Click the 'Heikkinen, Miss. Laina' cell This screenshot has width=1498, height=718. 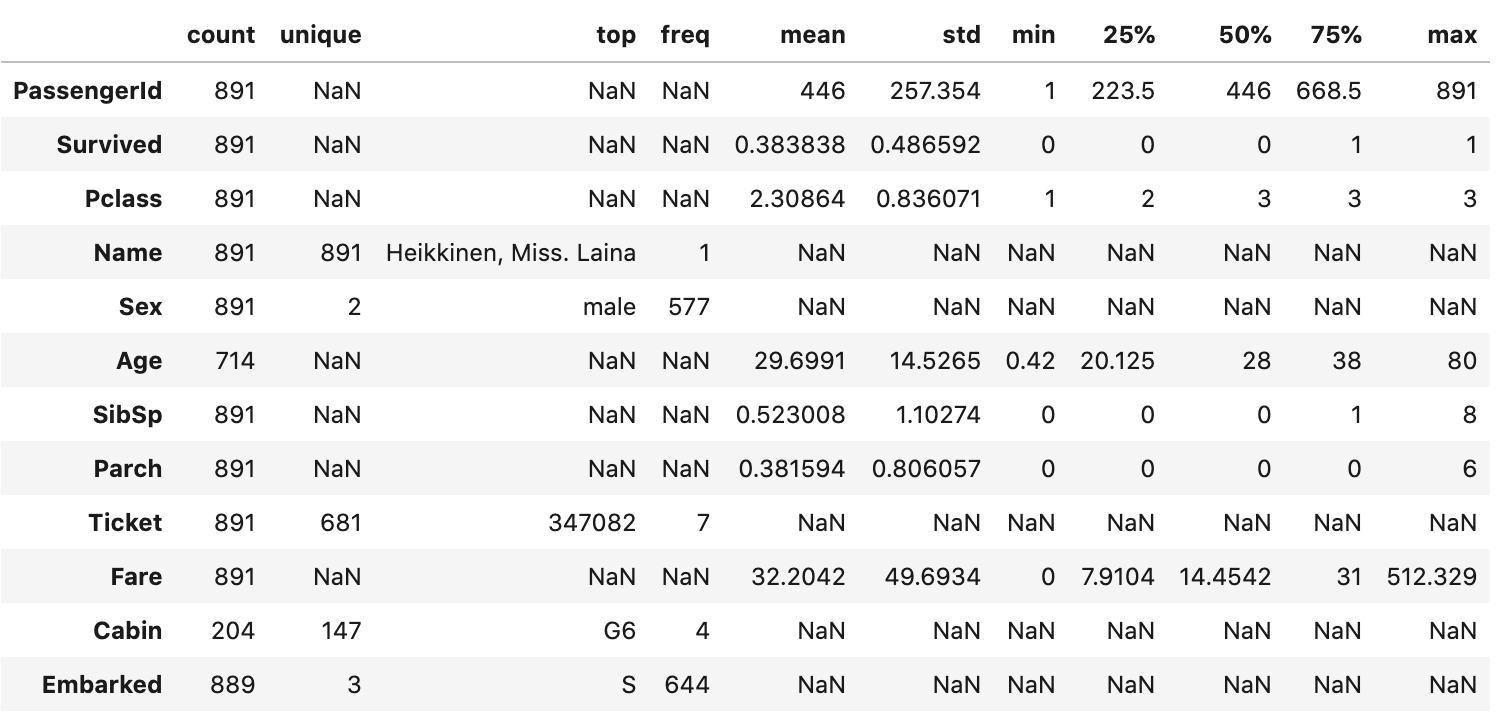click(x=511, y=253)
